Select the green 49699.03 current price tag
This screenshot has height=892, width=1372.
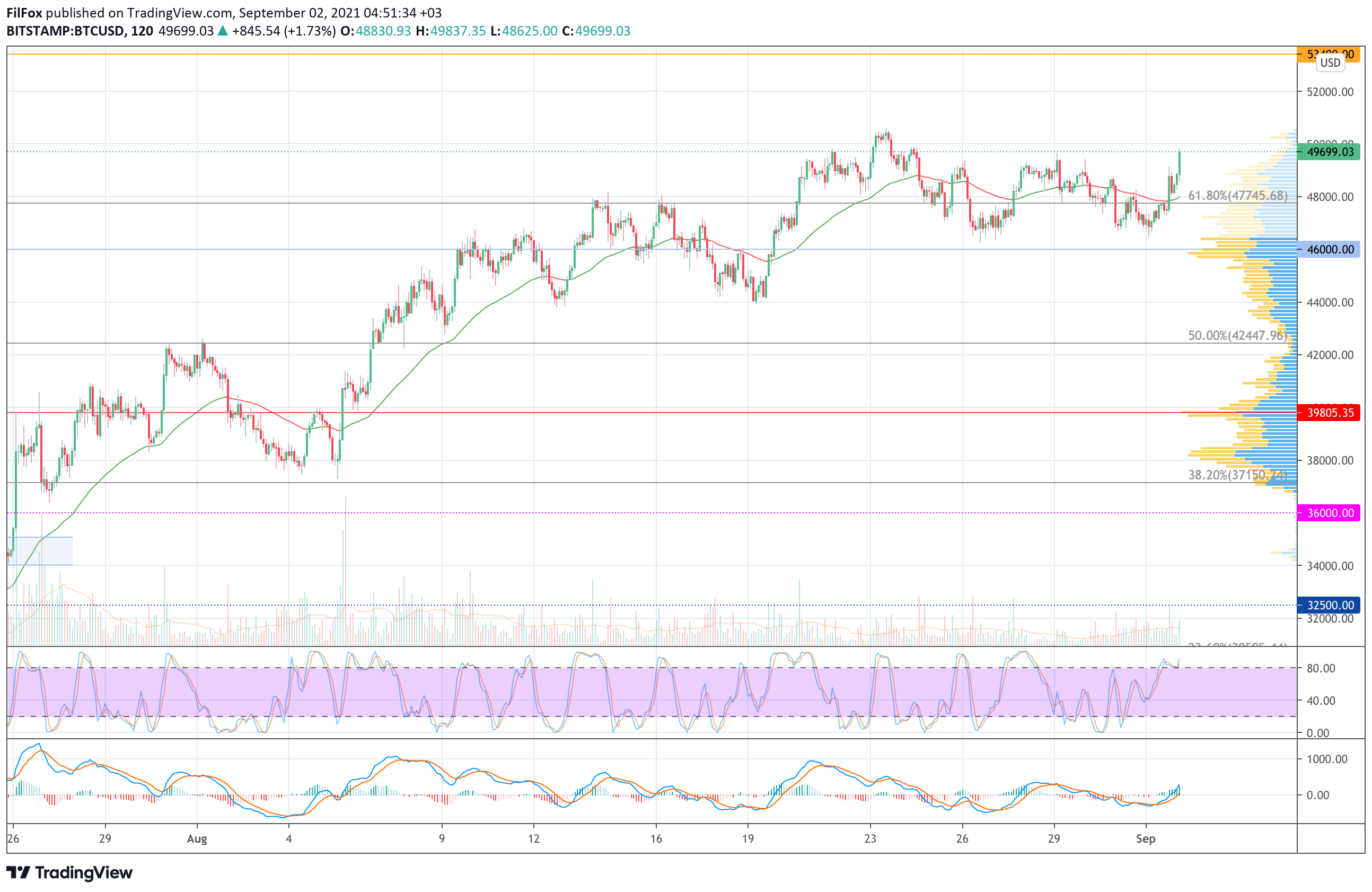1329,152
